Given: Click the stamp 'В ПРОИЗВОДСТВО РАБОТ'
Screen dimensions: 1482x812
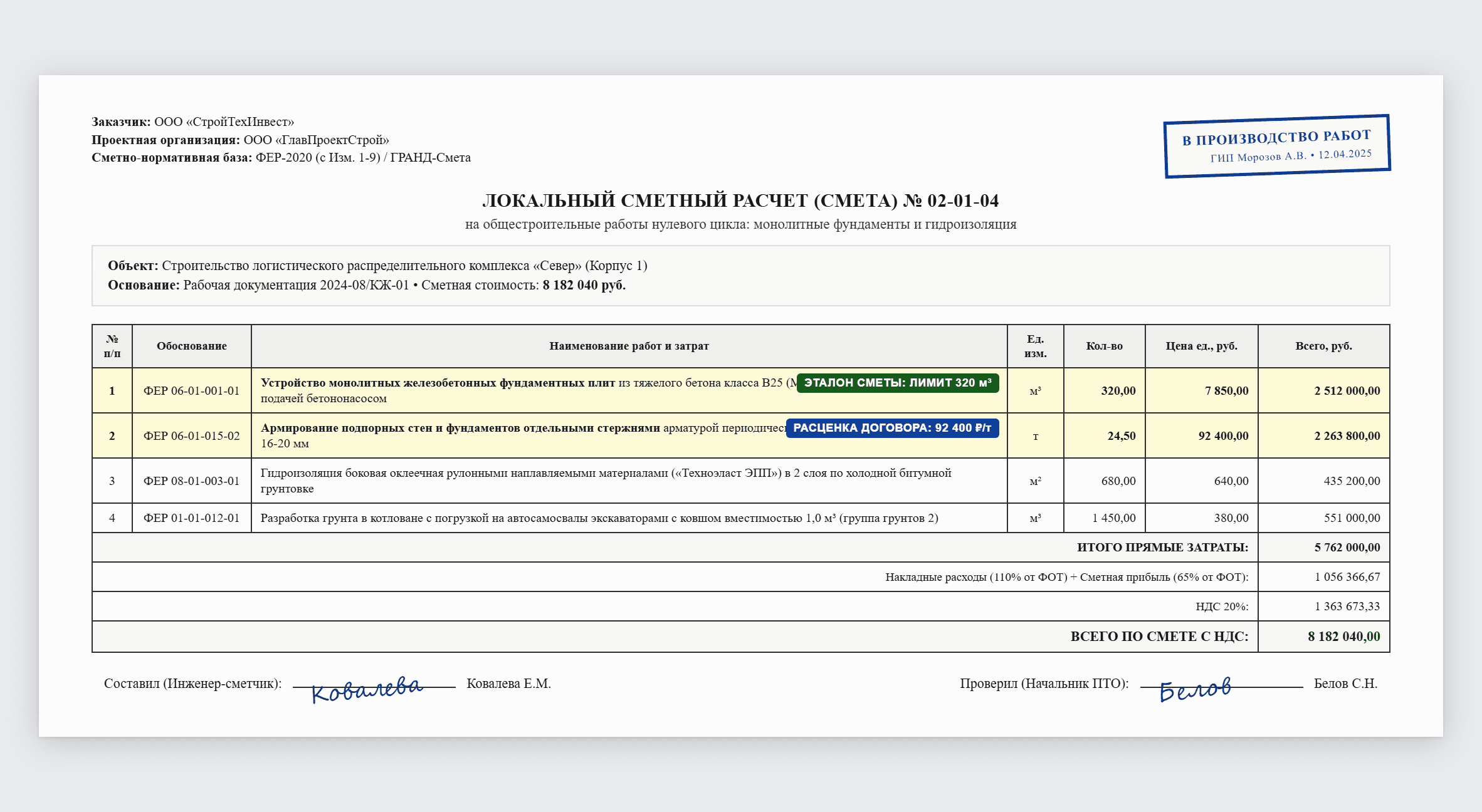Looking at the screenshot, I should tap(1277, 146).
